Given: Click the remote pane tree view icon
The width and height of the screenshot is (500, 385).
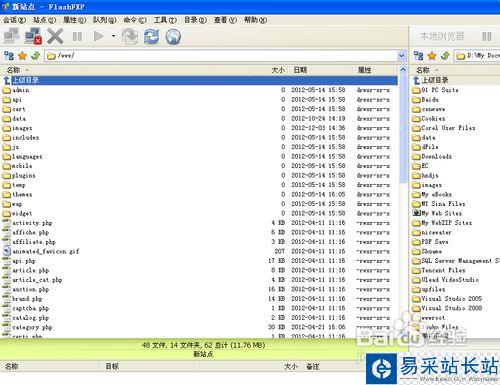Looking at the screenshot, I should point(9,56).
